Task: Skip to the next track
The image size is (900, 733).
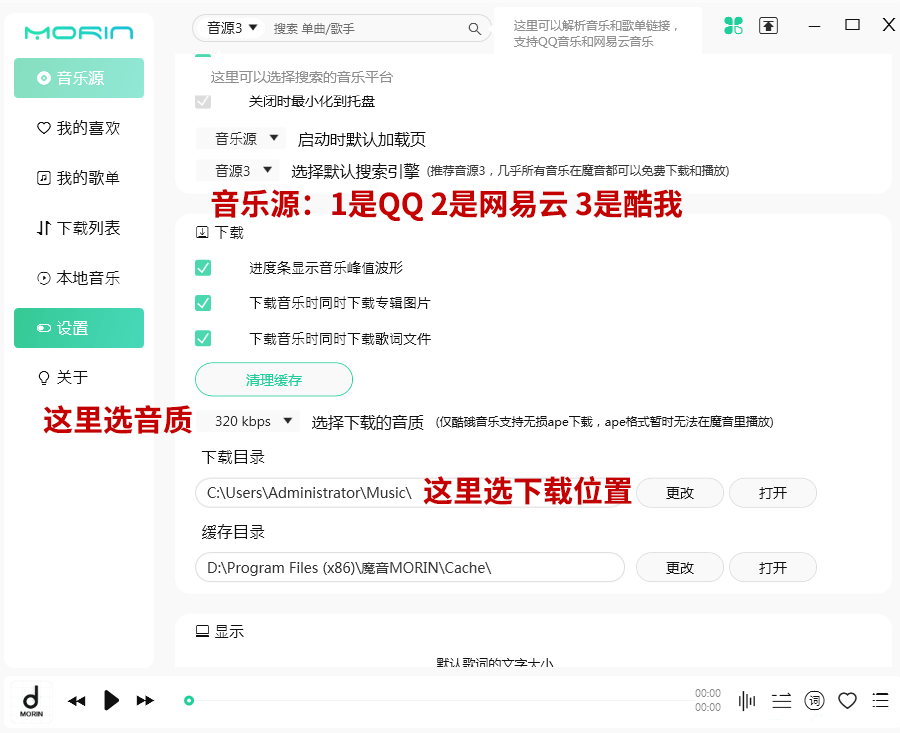Action: pyautogui.click(x=145, y=701)
